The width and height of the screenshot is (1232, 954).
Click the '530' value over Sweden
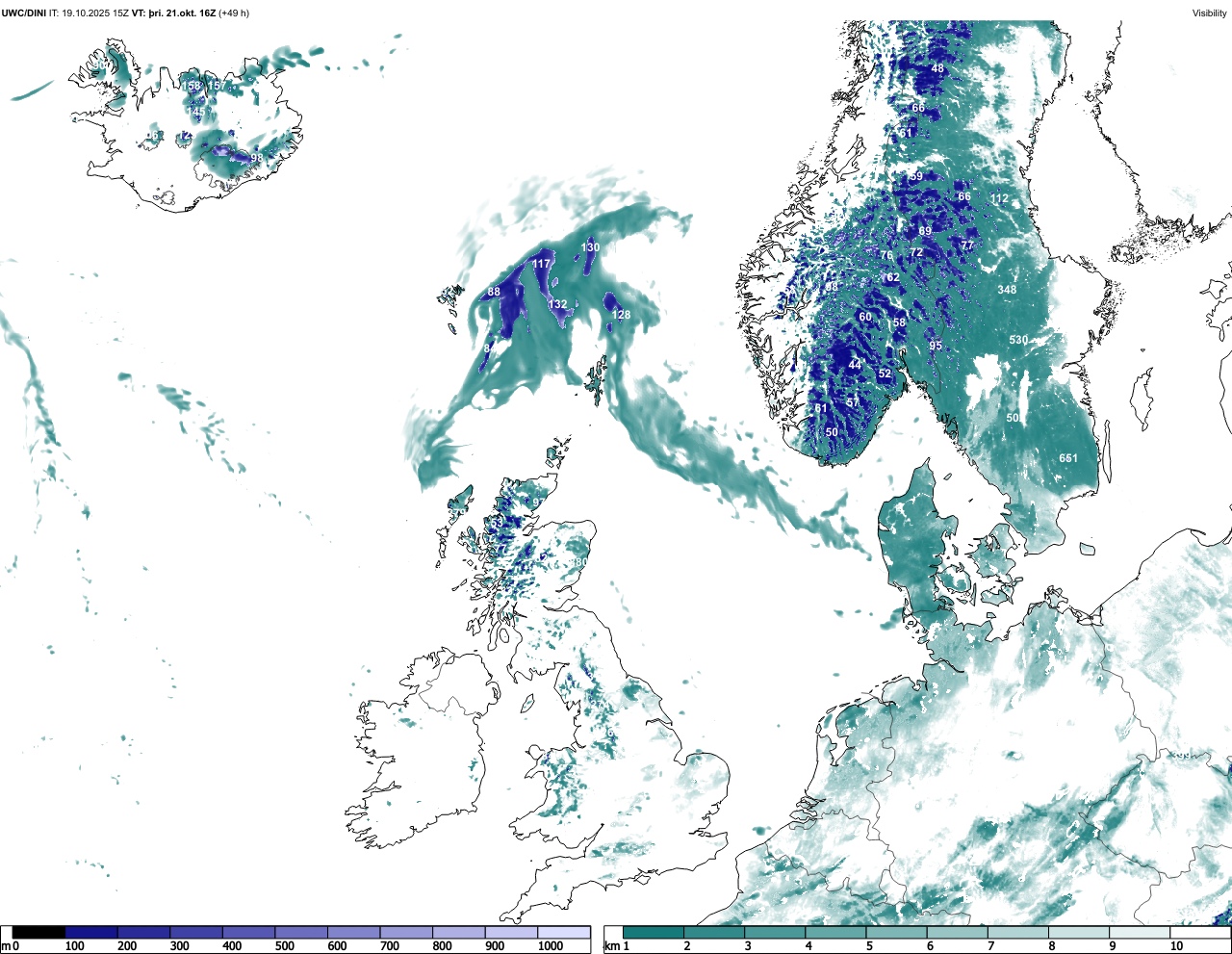[1018, 340]
